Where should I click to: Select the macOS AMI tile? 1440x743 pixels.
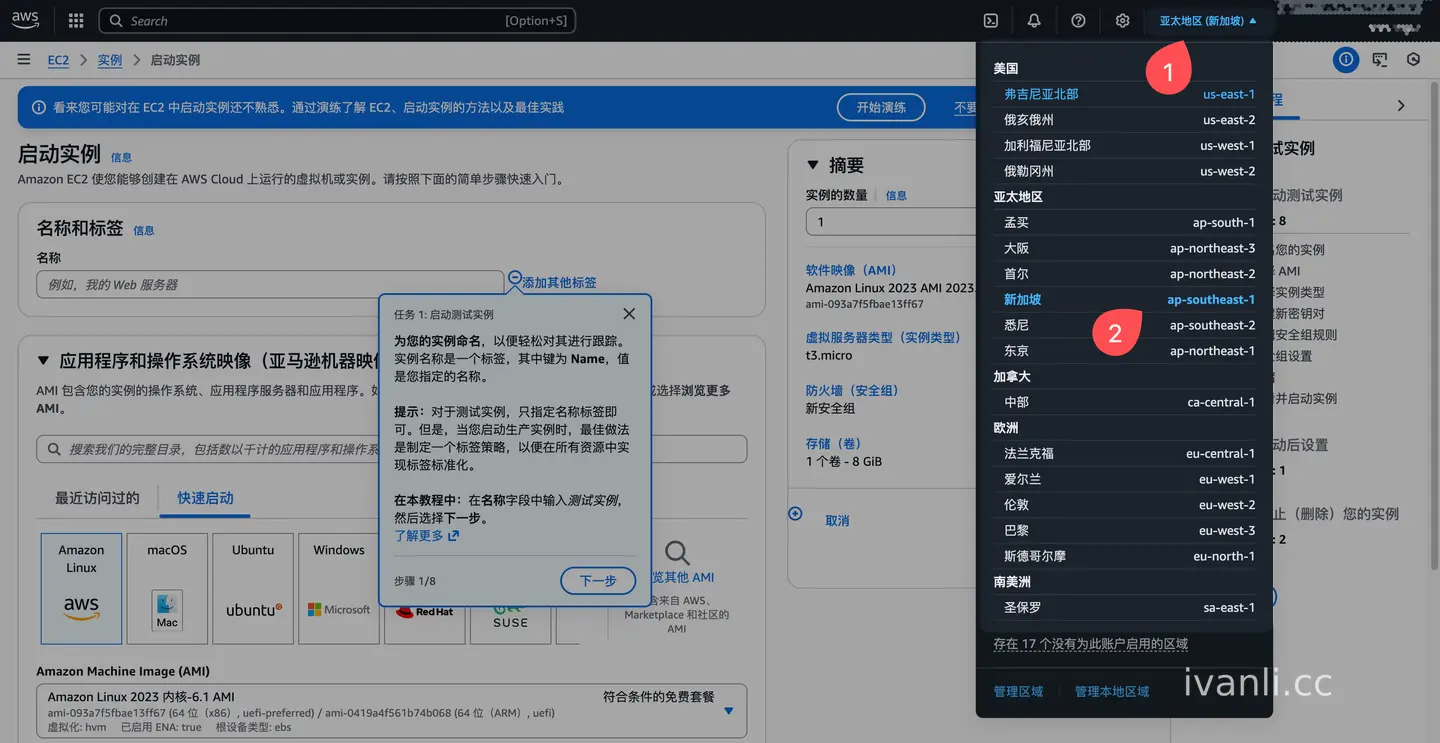[167, 588]
